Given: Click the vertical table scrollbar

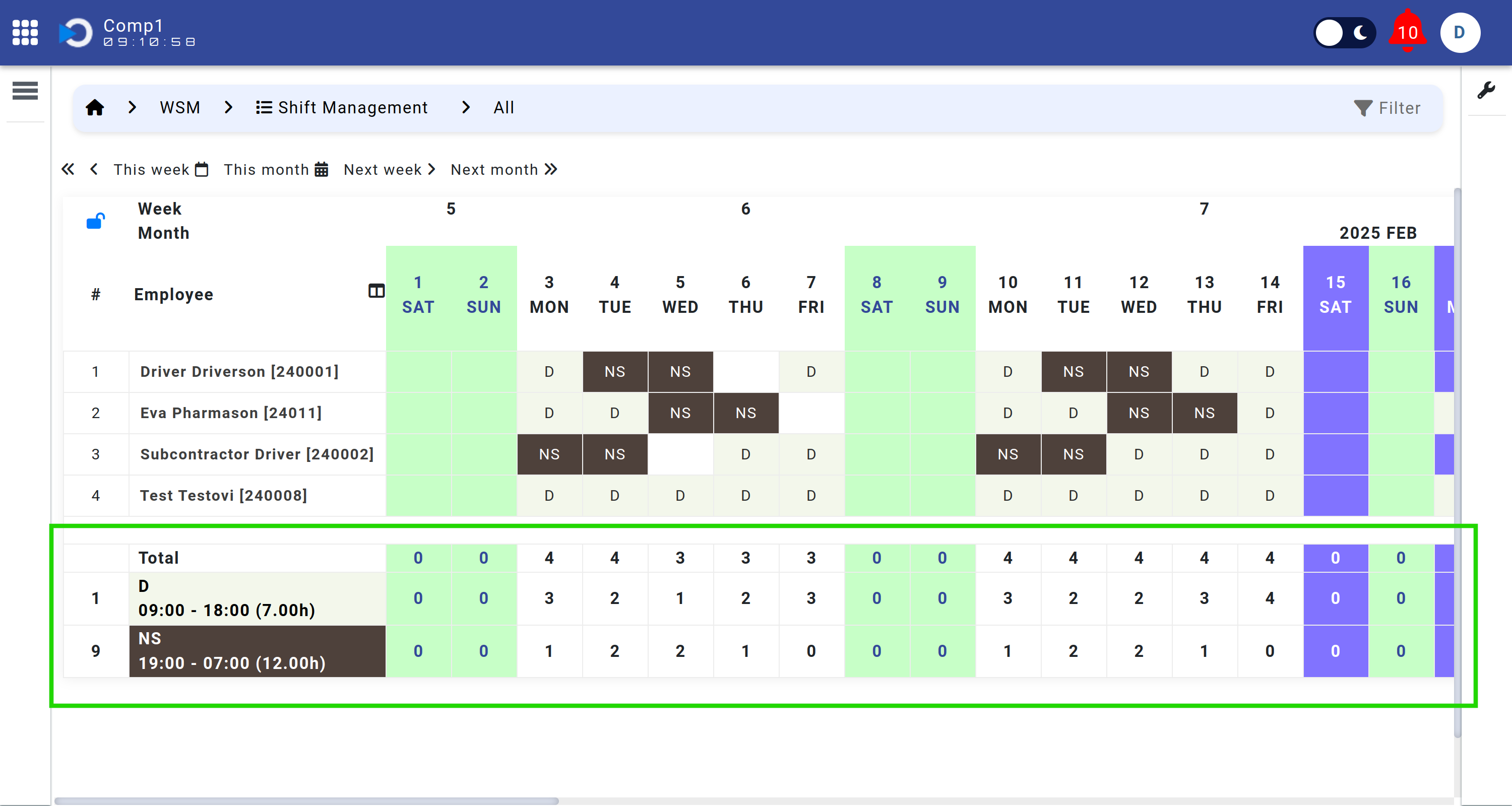Looking at the screenshot, I should pos(1458,462).
